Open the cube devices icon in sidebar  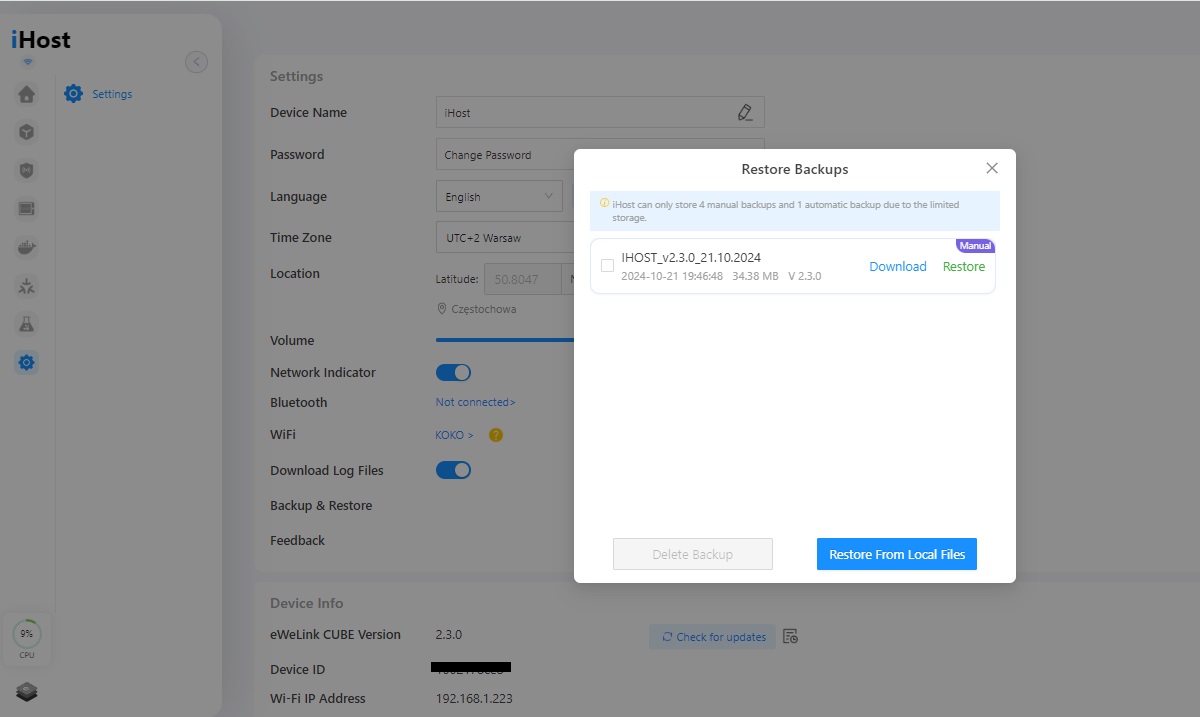(x=27, y=131)
